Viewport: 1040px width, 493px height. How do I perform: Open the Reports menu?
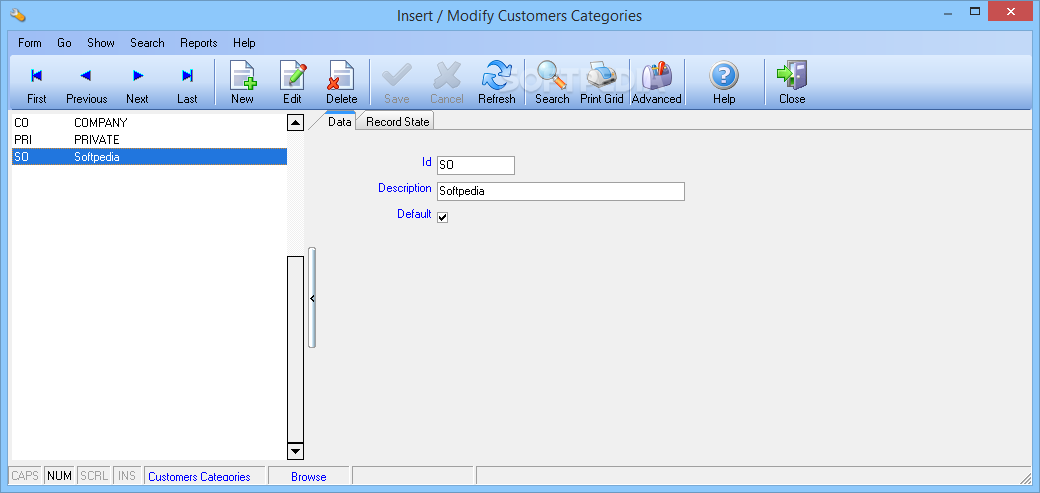point(199,42)
